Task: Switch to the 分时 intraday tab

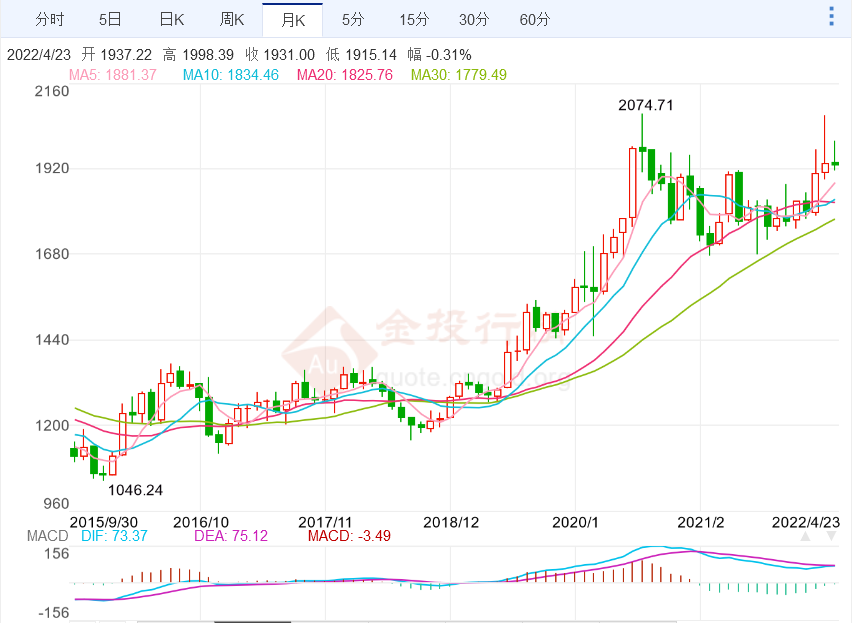Action: click(x=49, y=19)
